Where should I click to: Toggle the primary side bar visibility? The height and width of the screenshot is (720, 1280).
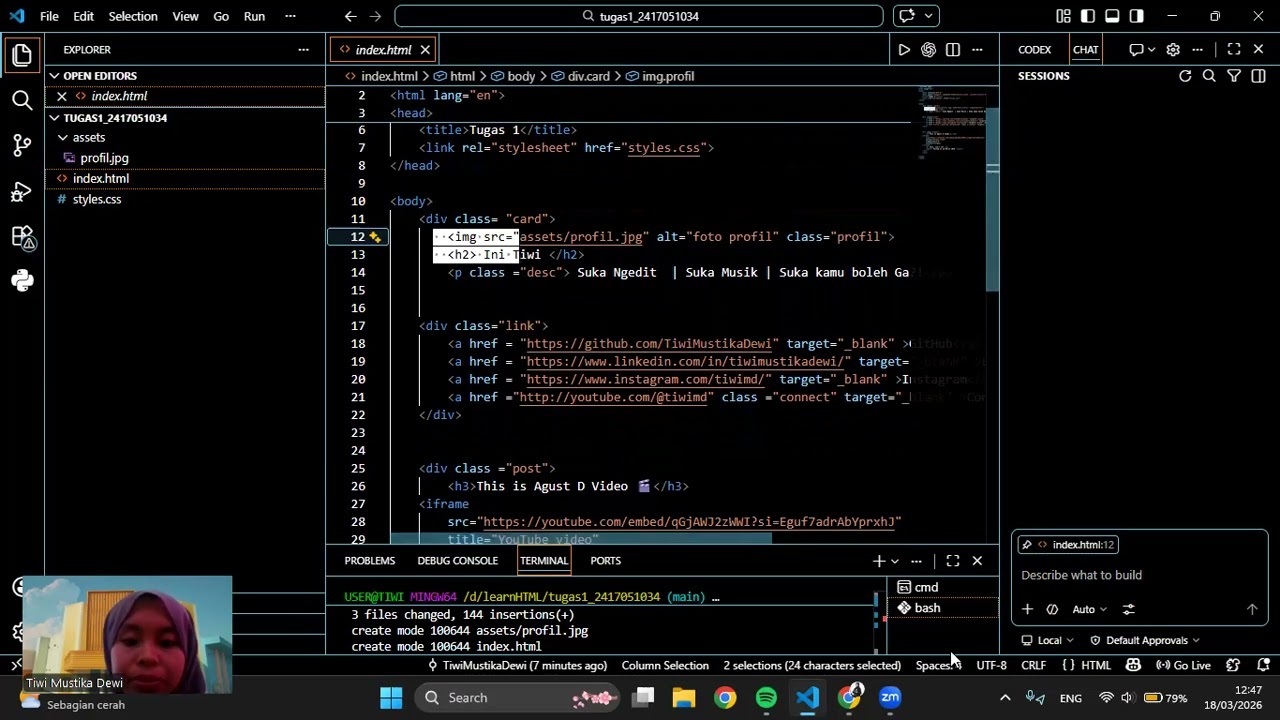click(1088, 16)
